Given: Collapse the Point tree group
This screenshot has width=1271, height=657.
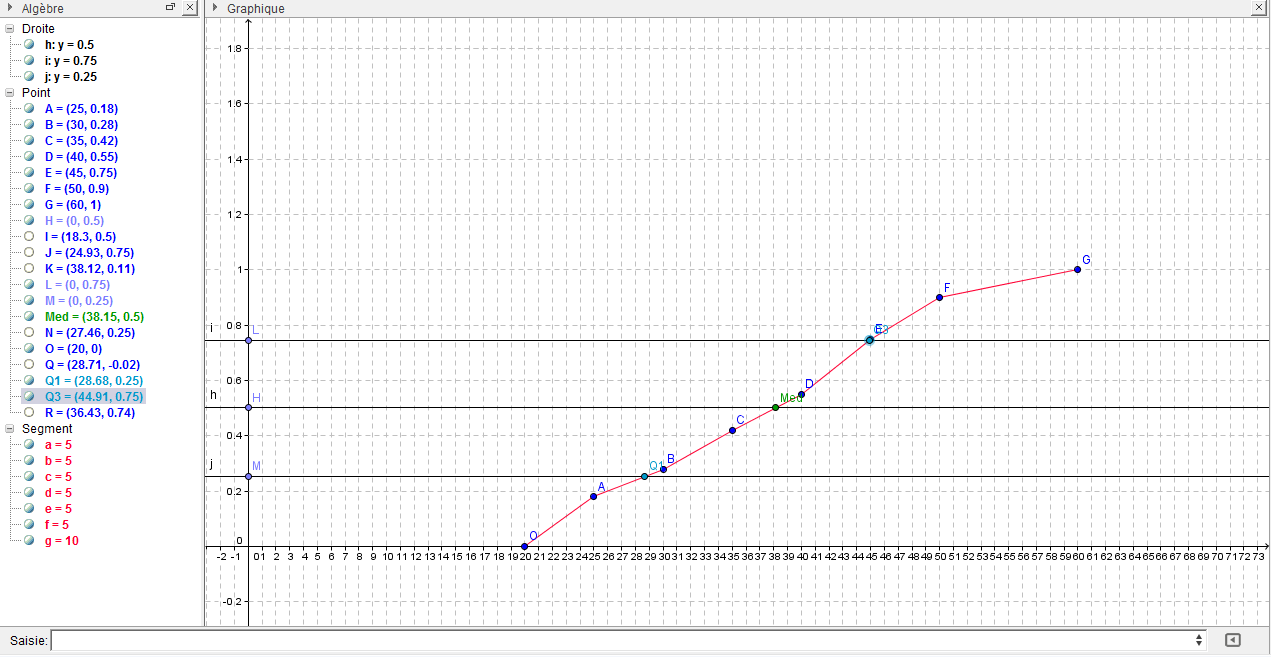Looking at the screenshot, I should [10, 93].
